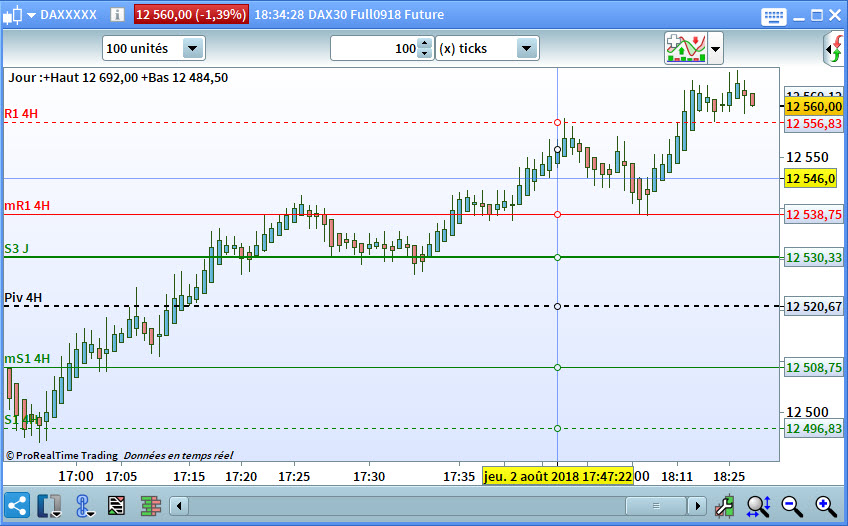Zoom out with the minus magnifier

pyautogui.click(x=792, y=506)
